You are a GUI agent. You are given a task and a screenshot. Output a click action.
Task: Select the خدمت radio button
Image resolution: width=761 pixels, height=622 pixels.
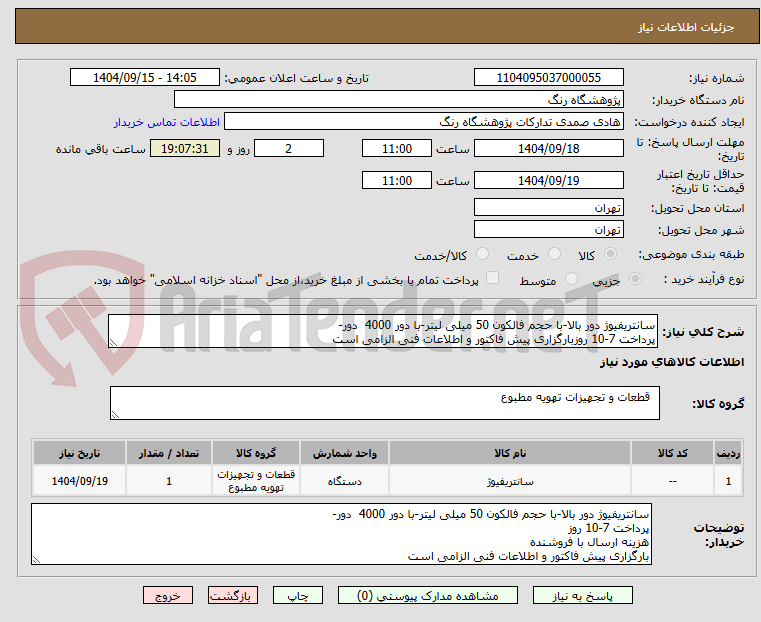tap(554, 254)
